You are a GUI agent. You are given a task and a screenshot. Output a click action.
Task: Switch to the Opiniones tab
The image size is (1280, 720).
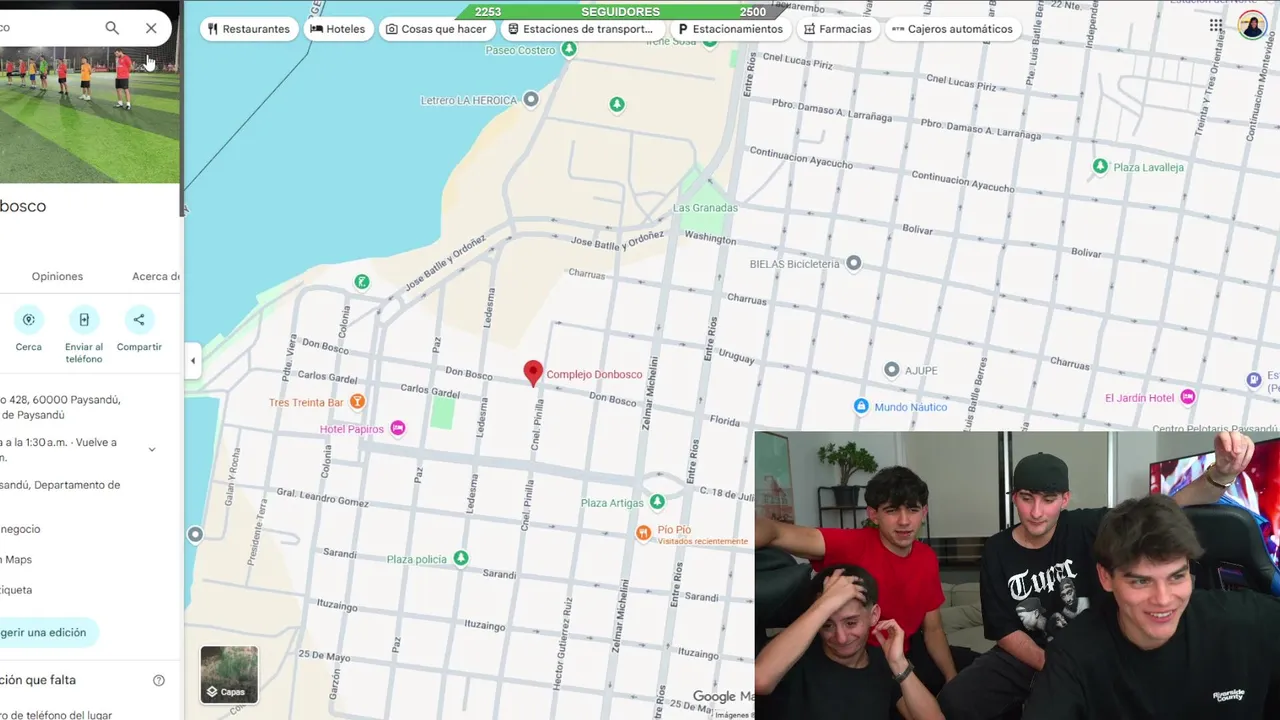click(x=57, y=276)
